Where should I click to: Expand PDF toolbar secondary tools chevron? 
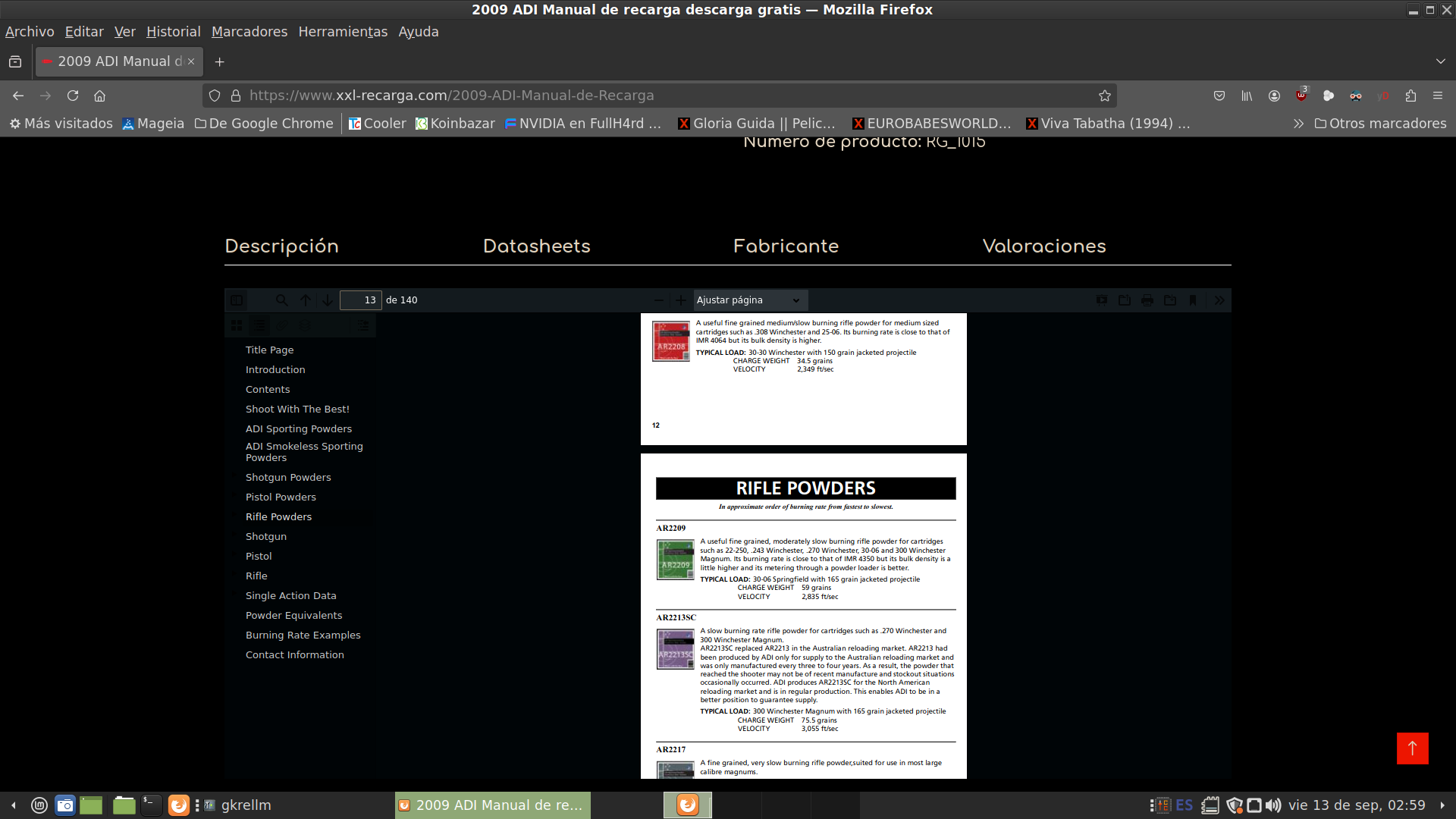[x=1219, y=300]
